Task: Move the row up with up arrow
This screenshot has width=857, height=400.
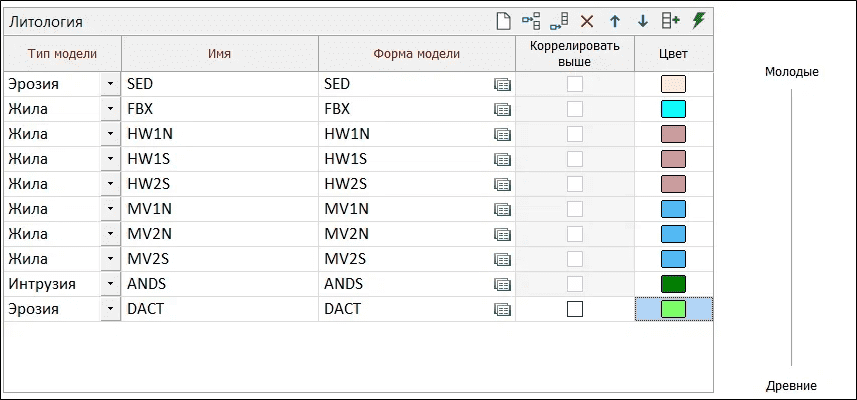Action: pos(615,22)
